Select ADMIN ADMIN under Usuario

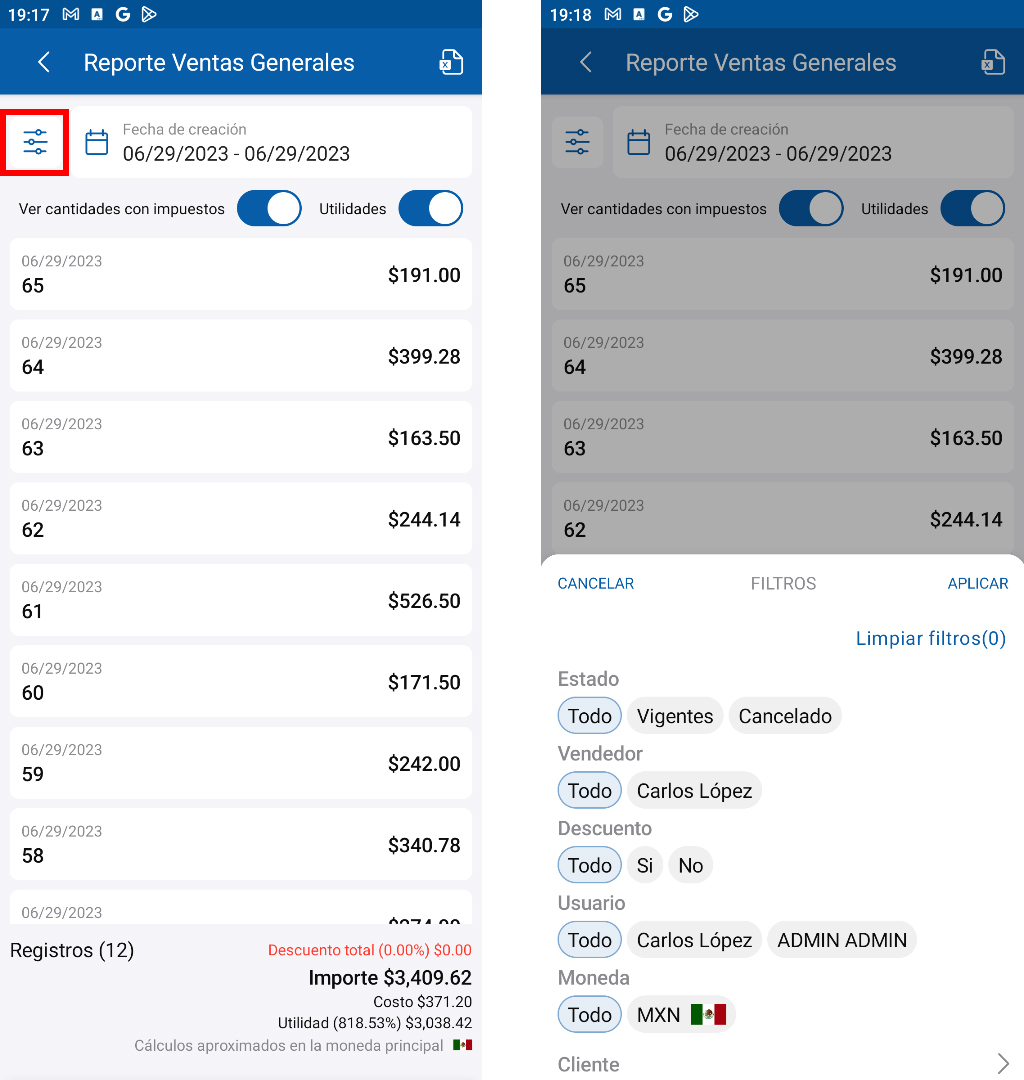click(842, 940)
